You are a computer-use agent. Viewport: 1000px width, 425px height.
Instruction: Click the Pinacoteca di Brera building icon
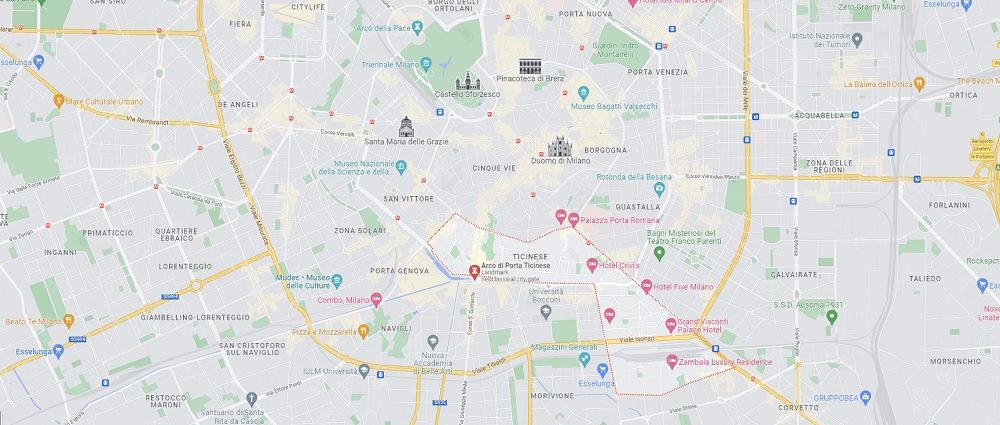click(x=530, y=66)
